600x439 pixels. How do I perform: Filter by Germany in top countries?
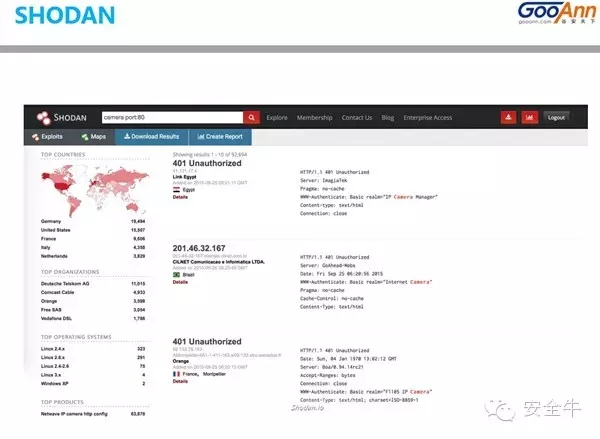[x=93, y=221]
